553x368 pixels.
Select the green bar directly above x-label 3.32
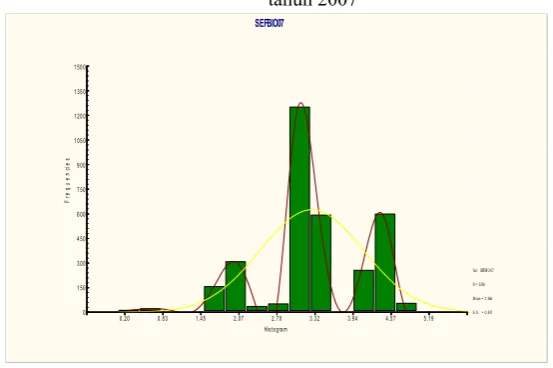[321, 263]
